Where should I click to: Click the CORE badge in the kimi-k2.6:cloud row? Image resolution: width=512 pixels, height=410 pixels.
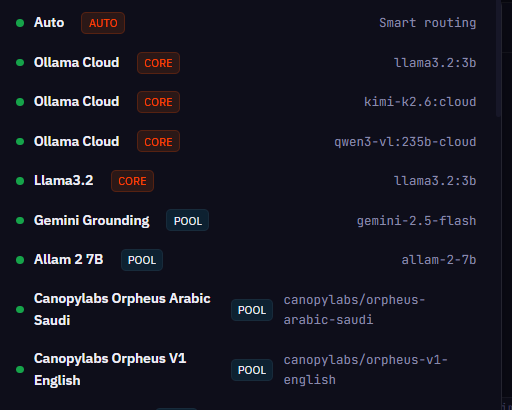point(158,102)
